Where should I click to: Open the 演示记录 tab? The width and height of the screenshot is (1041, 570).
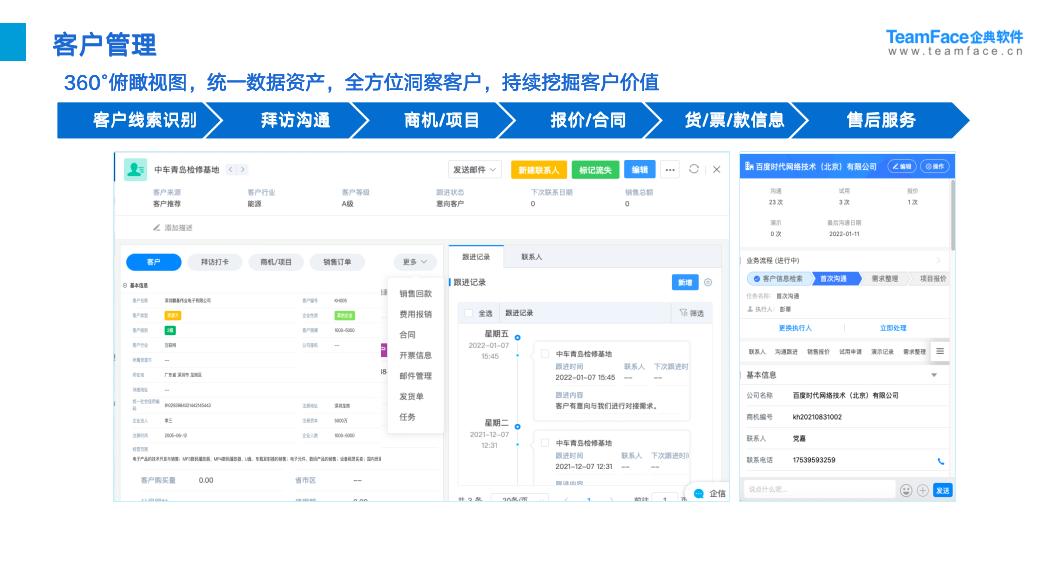(882, 352)
